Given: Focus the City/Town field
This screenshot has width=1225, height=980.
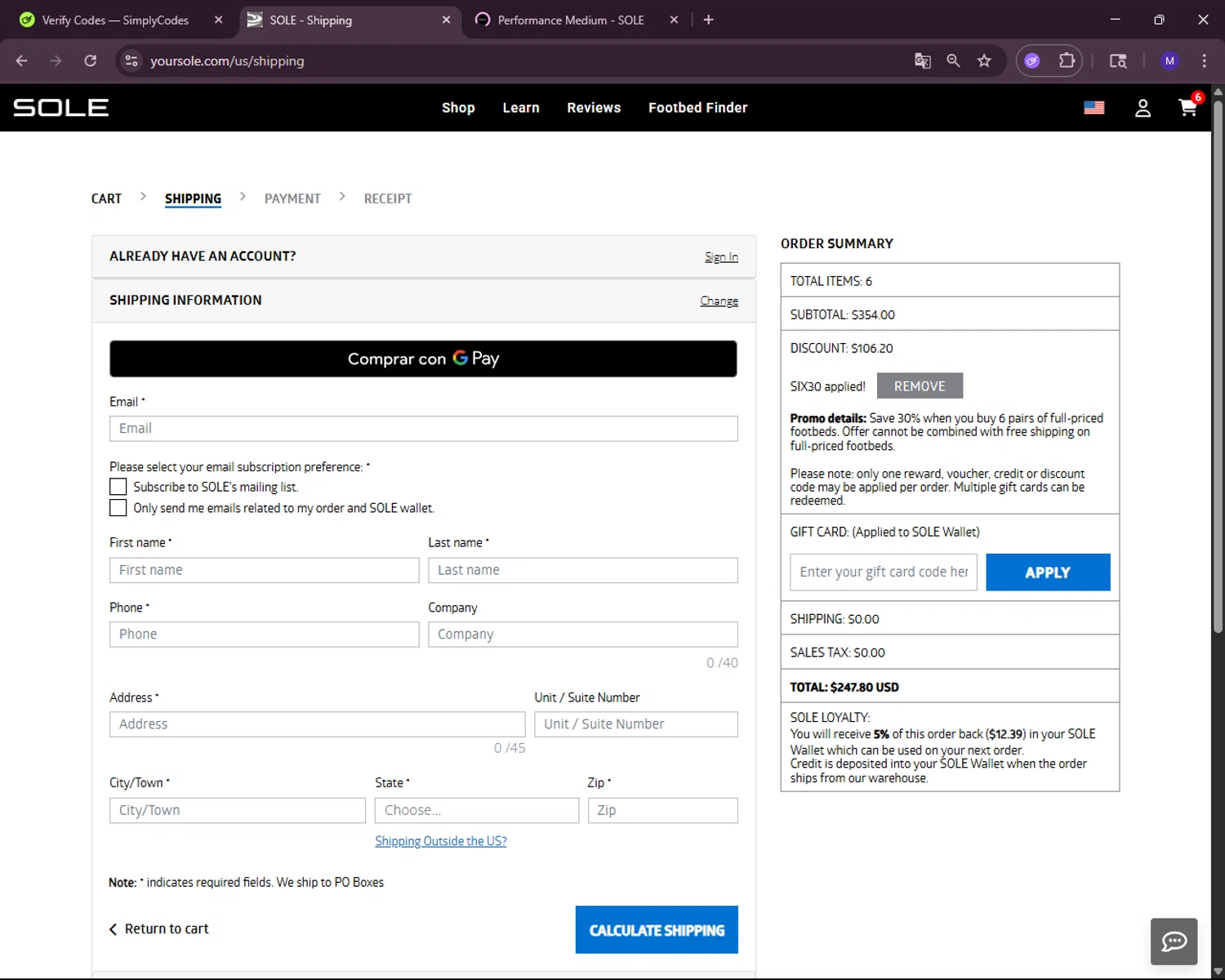Looking at the screenshot, I should coord(238,810).
